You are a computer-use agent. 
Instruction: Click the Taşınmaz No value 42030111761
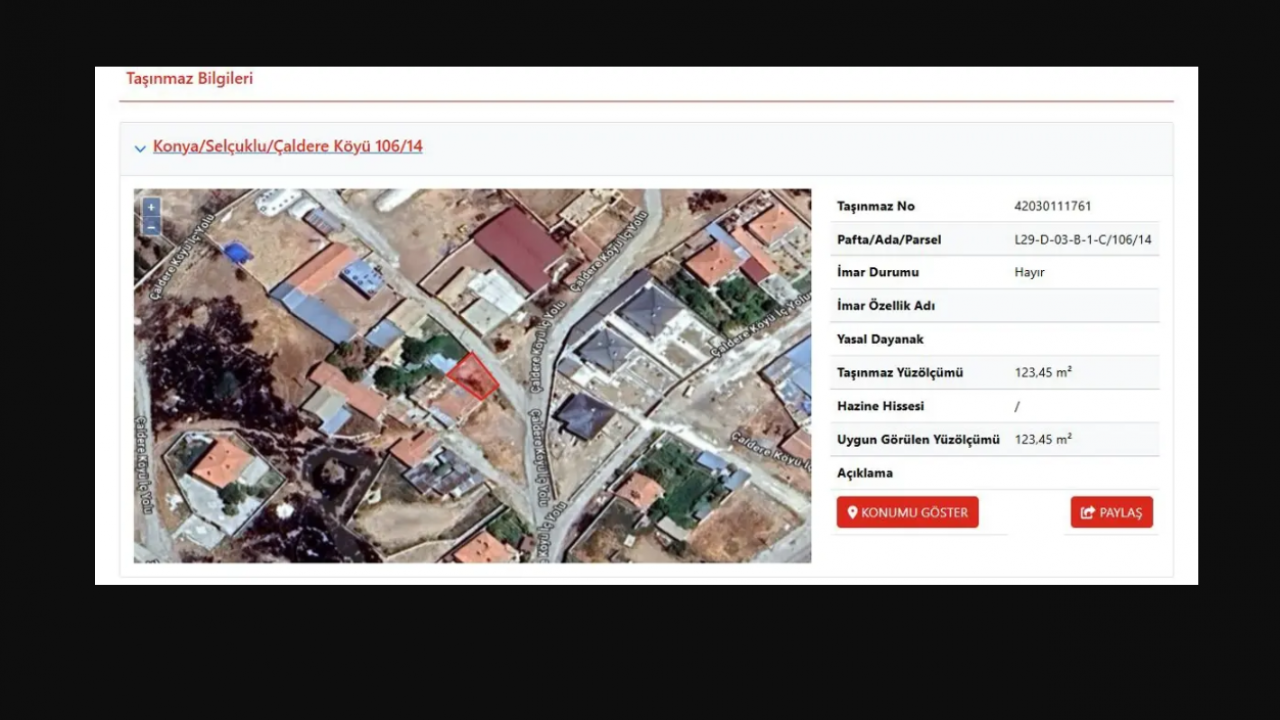pyautogui.click(x=1054, y=206)
